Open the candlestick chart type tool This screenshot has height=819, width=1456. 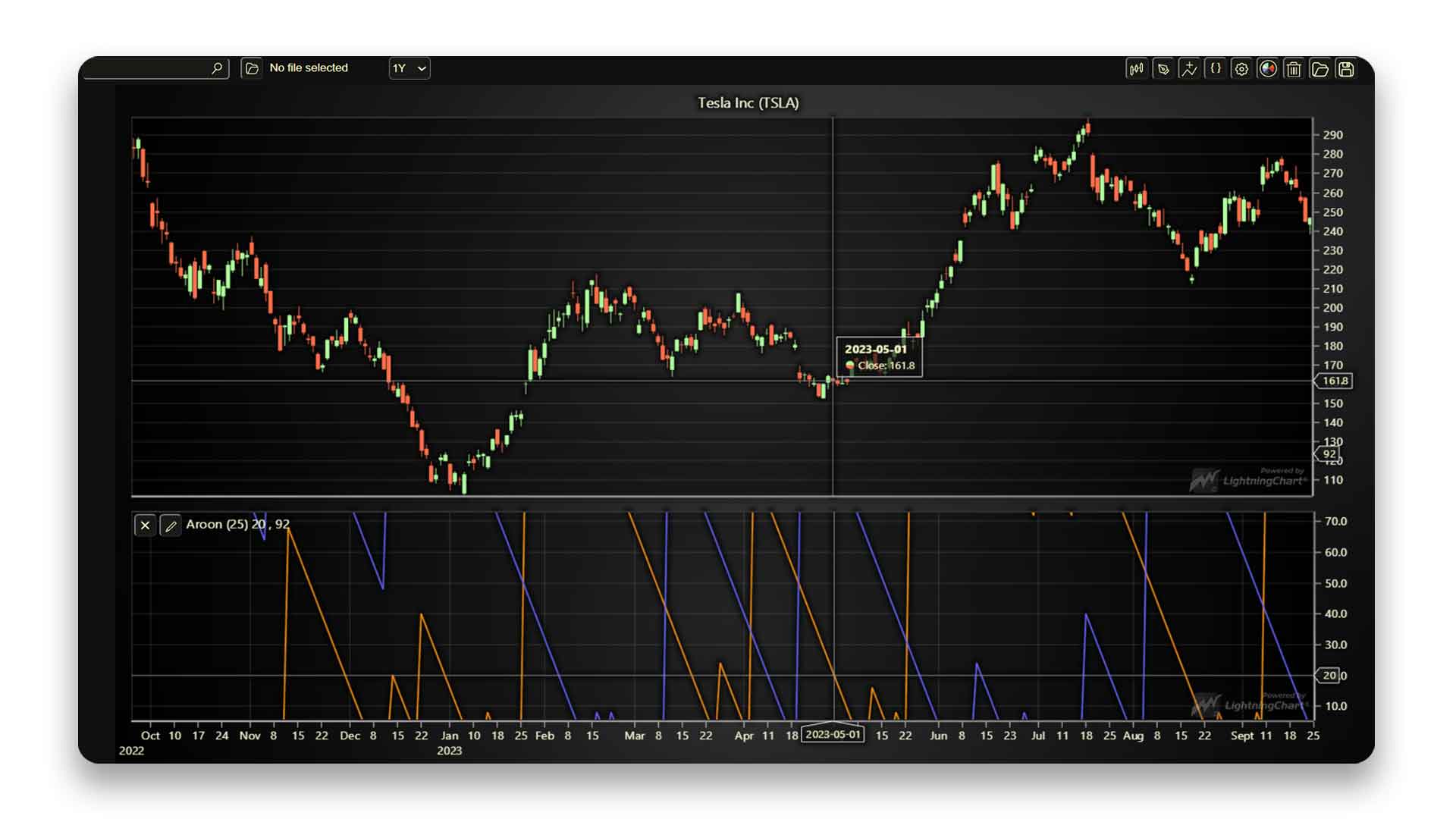[1136, 69]
